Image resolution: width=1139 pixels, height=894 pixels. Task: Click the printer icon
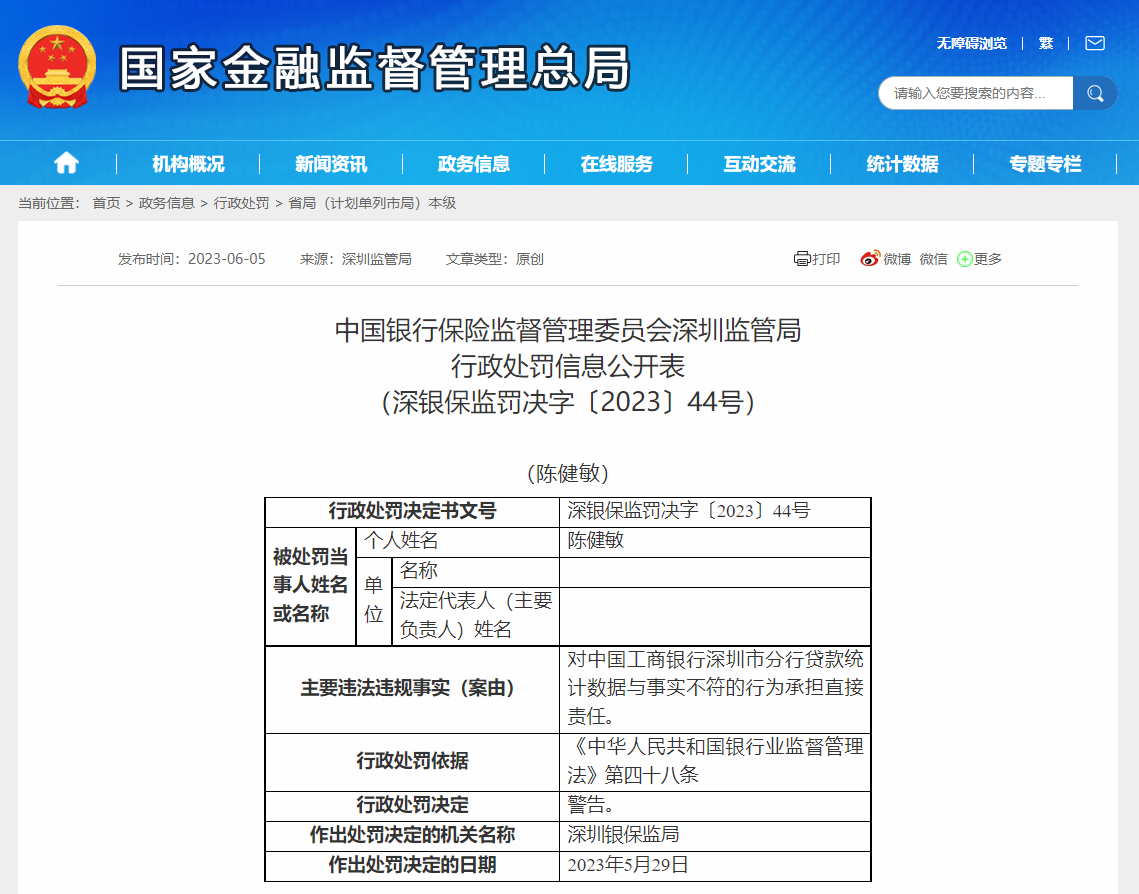802,259
